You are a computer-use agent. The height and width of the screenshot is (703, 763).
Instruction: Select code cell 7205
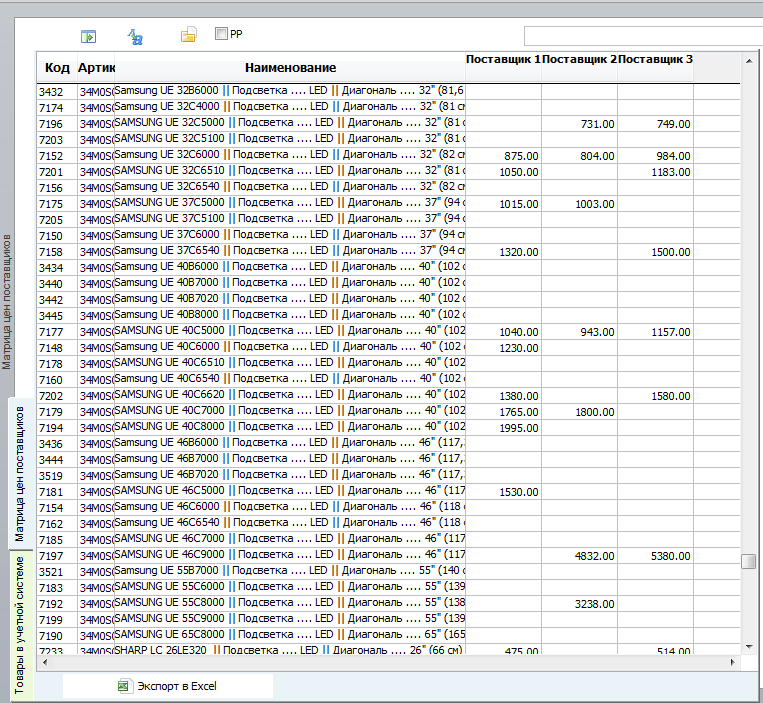coord(57,220)
